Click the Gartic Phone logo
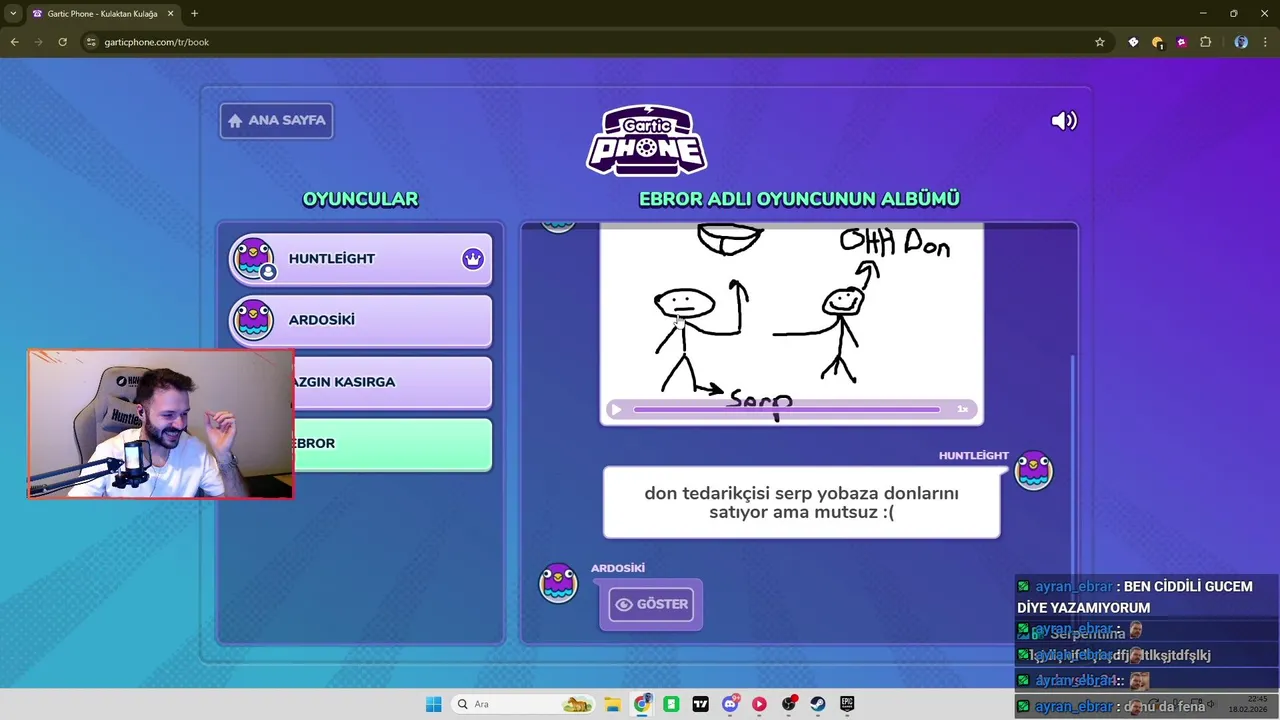 click(x=646, y=140)
